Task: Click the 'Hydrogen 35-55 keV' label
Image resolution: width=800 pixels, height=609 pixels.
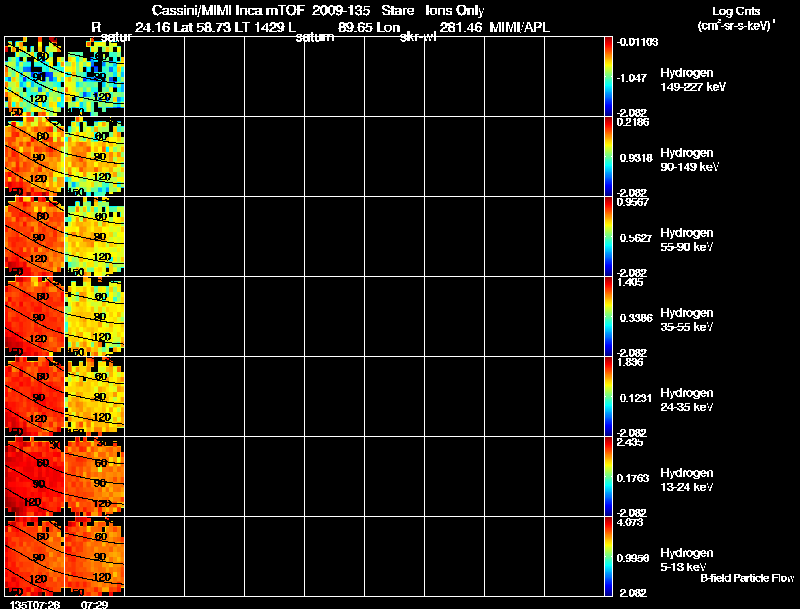Action: click(687, 320)
